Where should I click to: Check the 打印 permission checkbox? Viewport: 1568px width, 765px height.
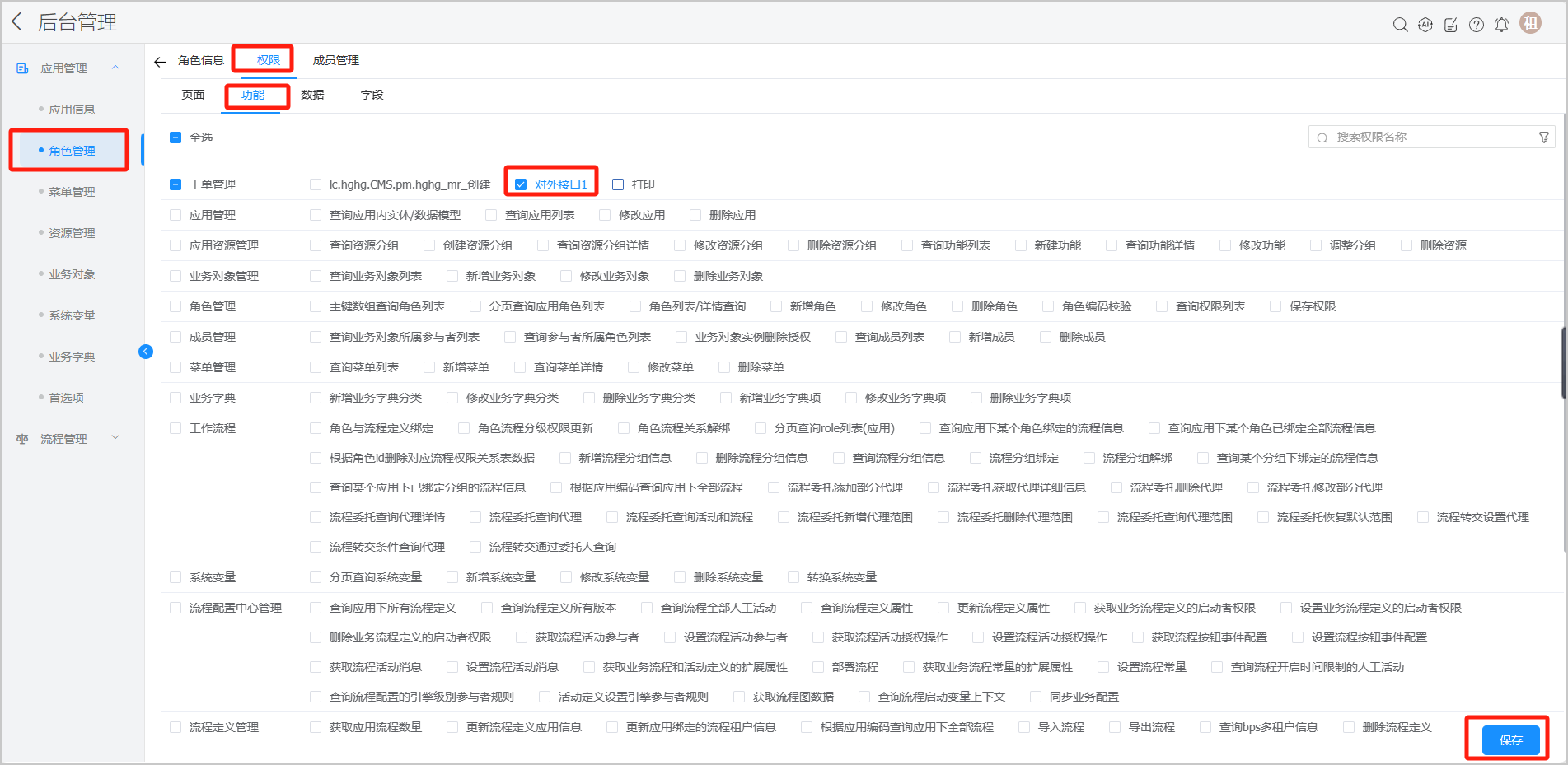(x=618, y=184)
